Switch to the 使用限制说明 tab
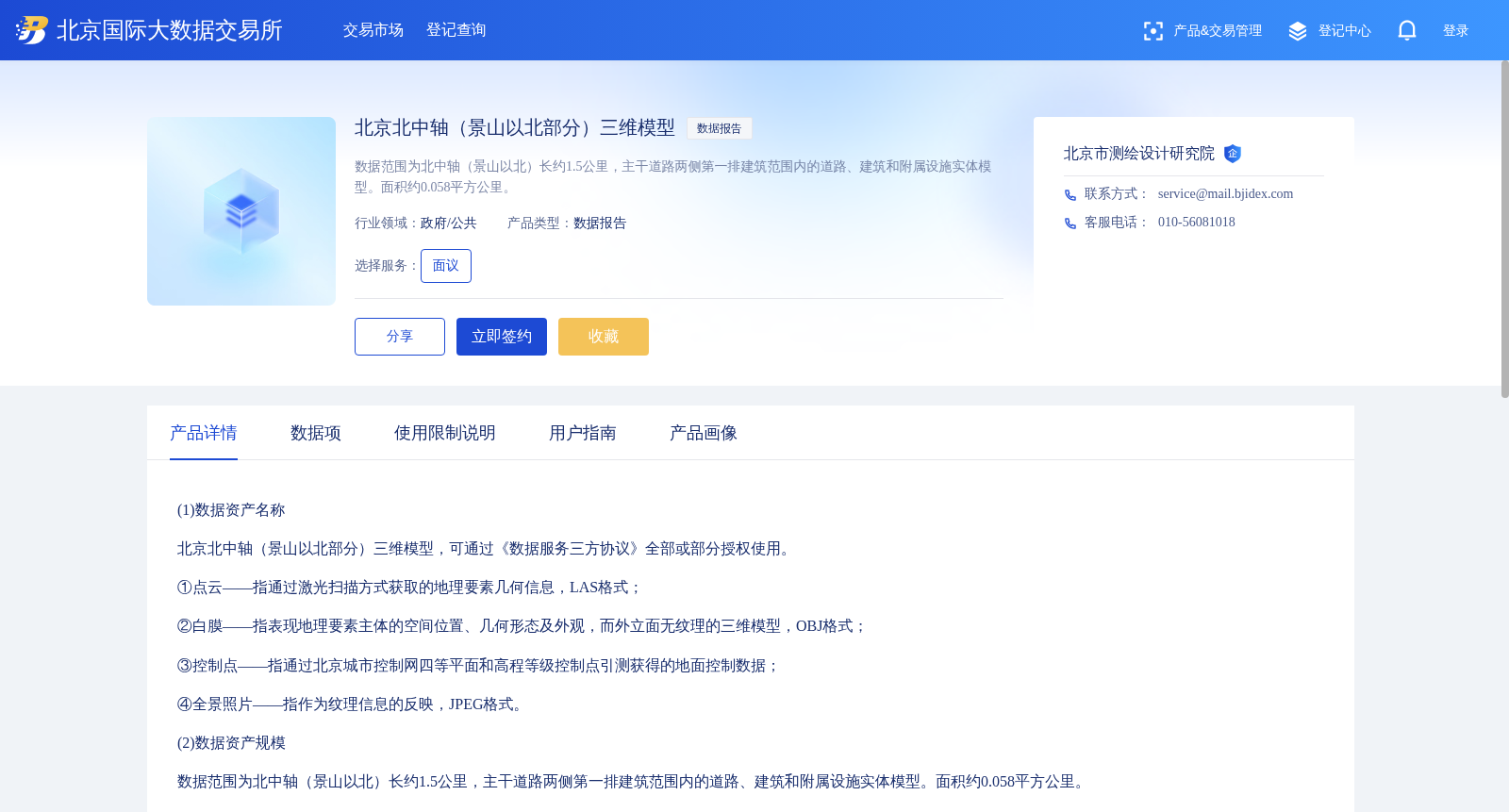The width and height of the screenshot is (1509, 812). [445, 433]
